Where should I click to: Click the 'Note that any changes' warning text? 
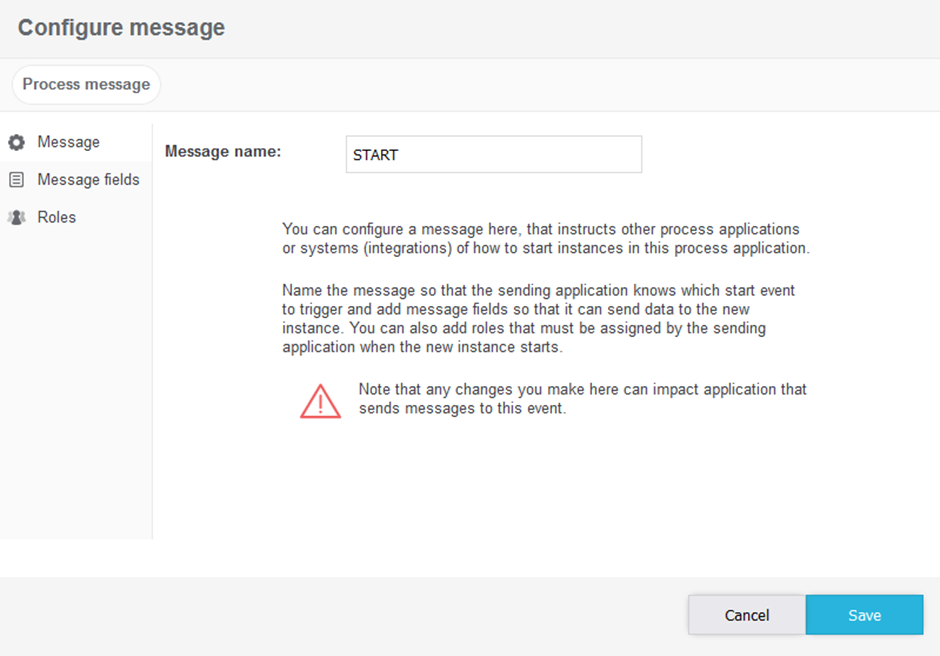click(582, 398)
